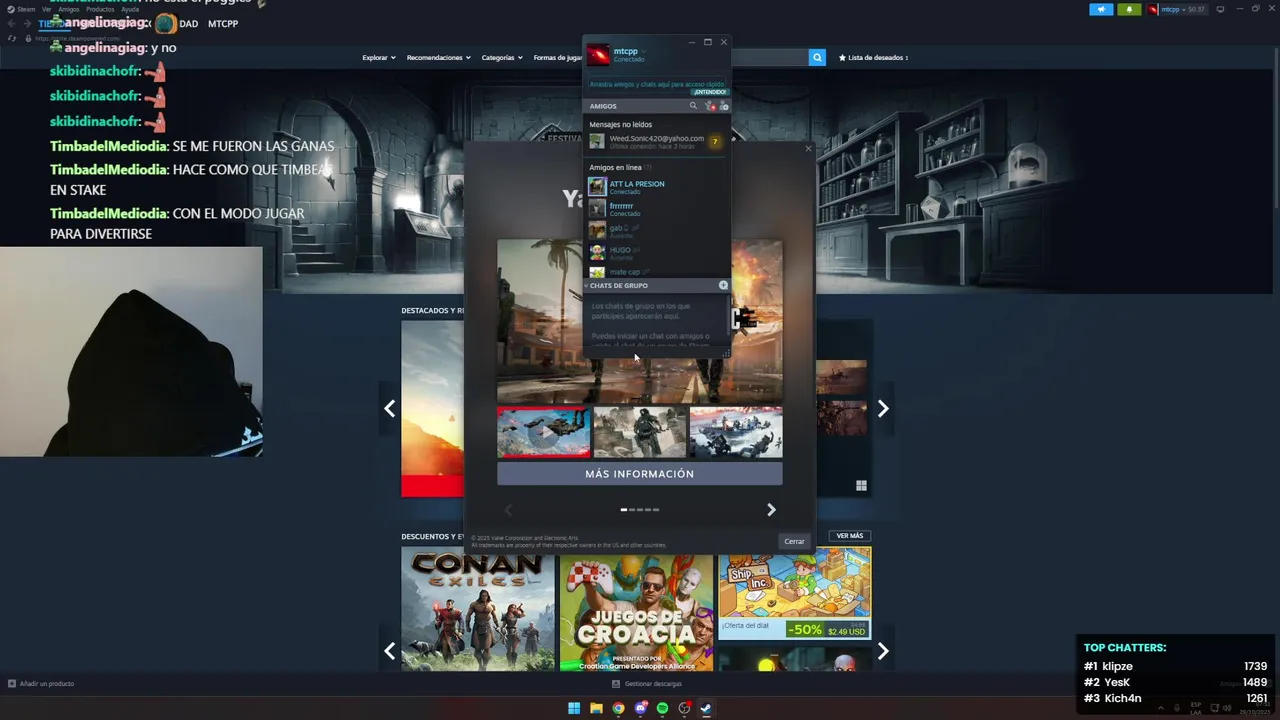Dismiss the tip with ¡ENTENDIDO! button
The height and width of the screenshot is (720, 1280).
click(x=710, y=92)
